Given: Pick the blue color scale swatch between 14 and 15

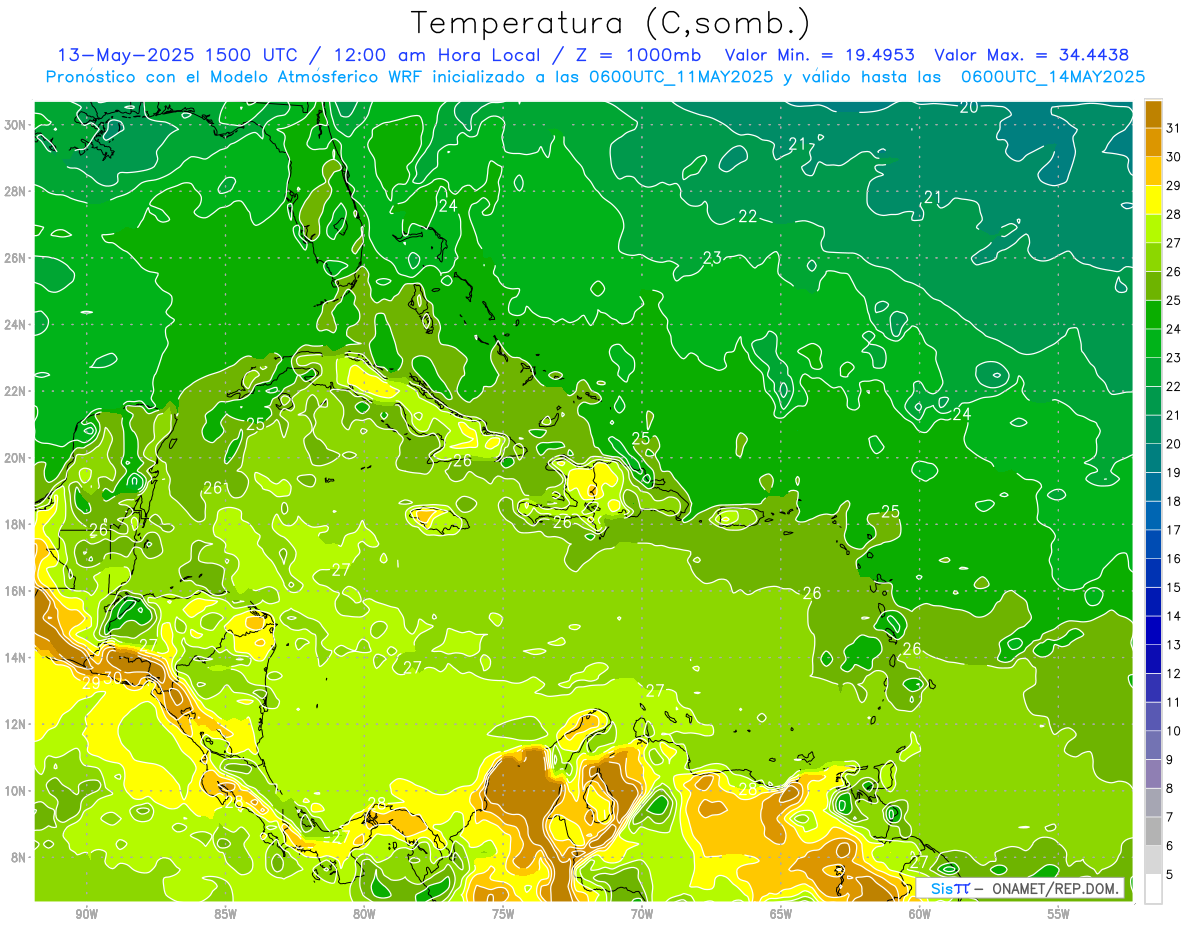Looking at the screenshot, I should pyautogui.click(x=1153, y=602).
